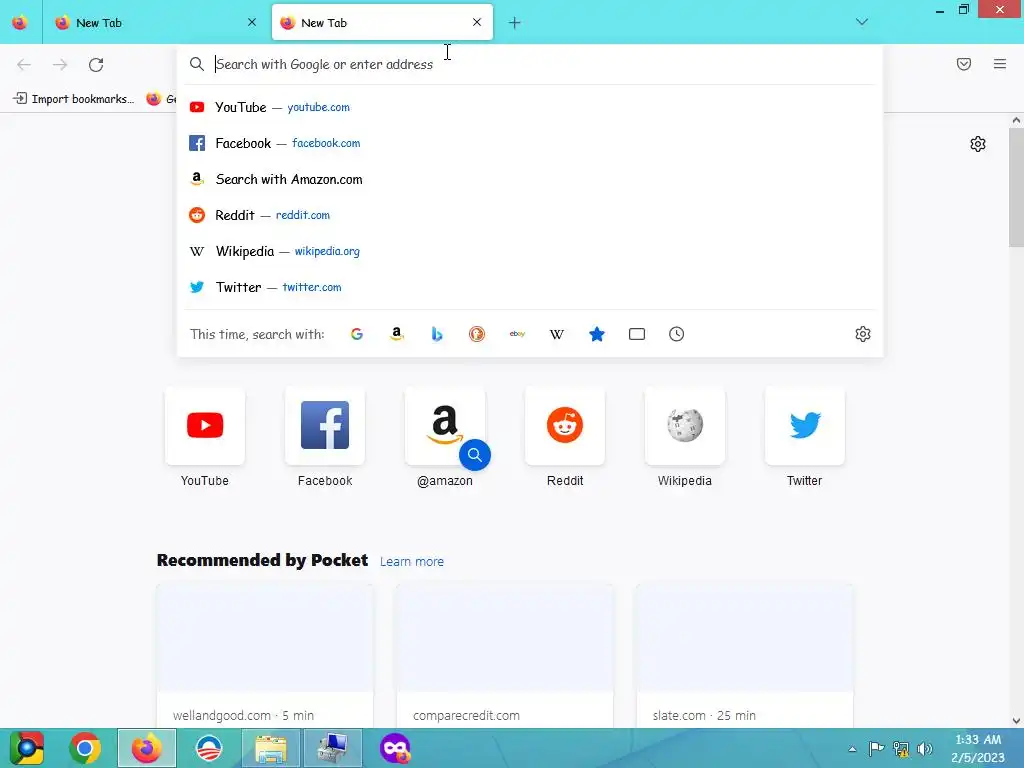1024x768 pixels.
Task: Open the comparecredit.com Pocket story card
Action: (505, 656)
